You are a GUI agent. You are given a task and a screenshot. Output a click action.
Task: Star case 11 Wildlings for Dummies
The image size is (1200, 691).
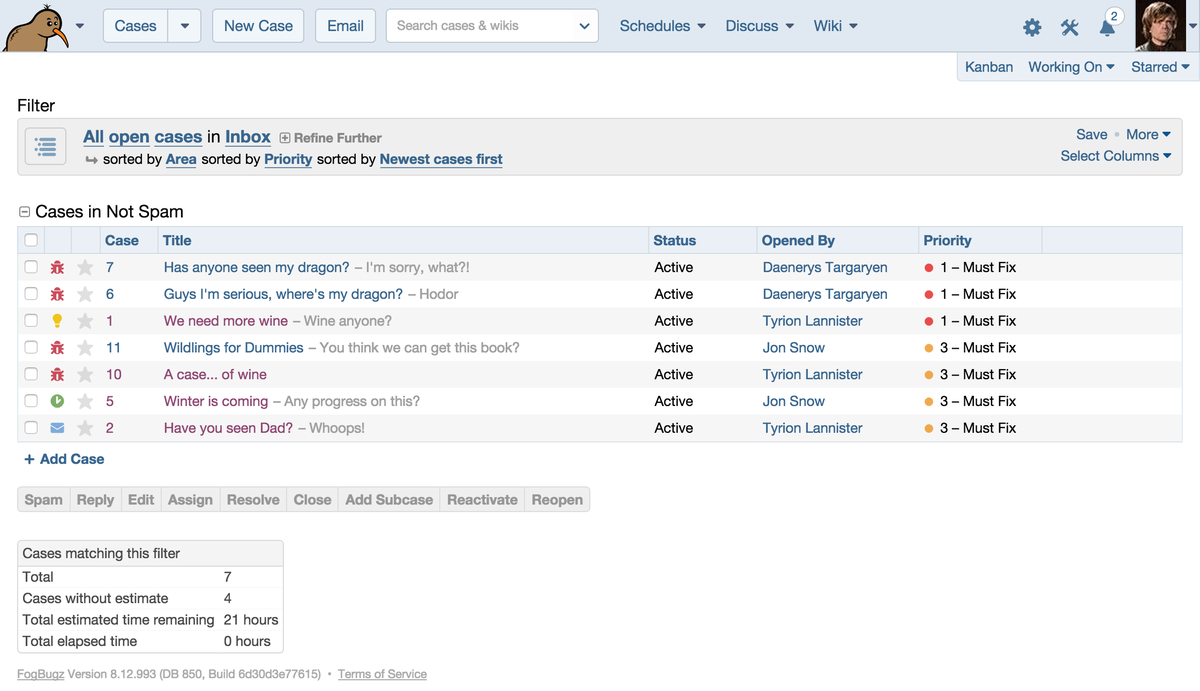[86, 348]
